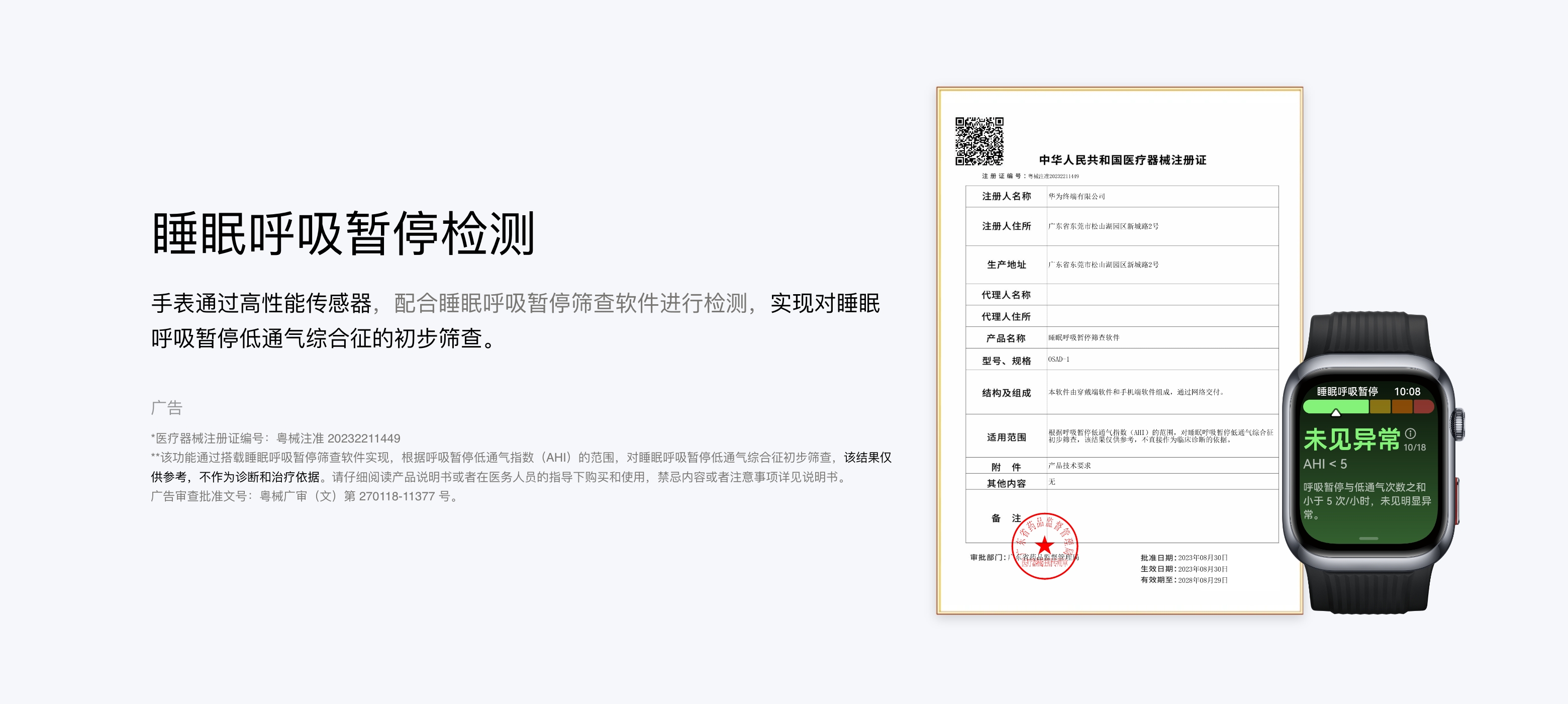1568x704 pixels.
Task: Tap the yellow segment of the AHI scale
Action: point(1380,406)
